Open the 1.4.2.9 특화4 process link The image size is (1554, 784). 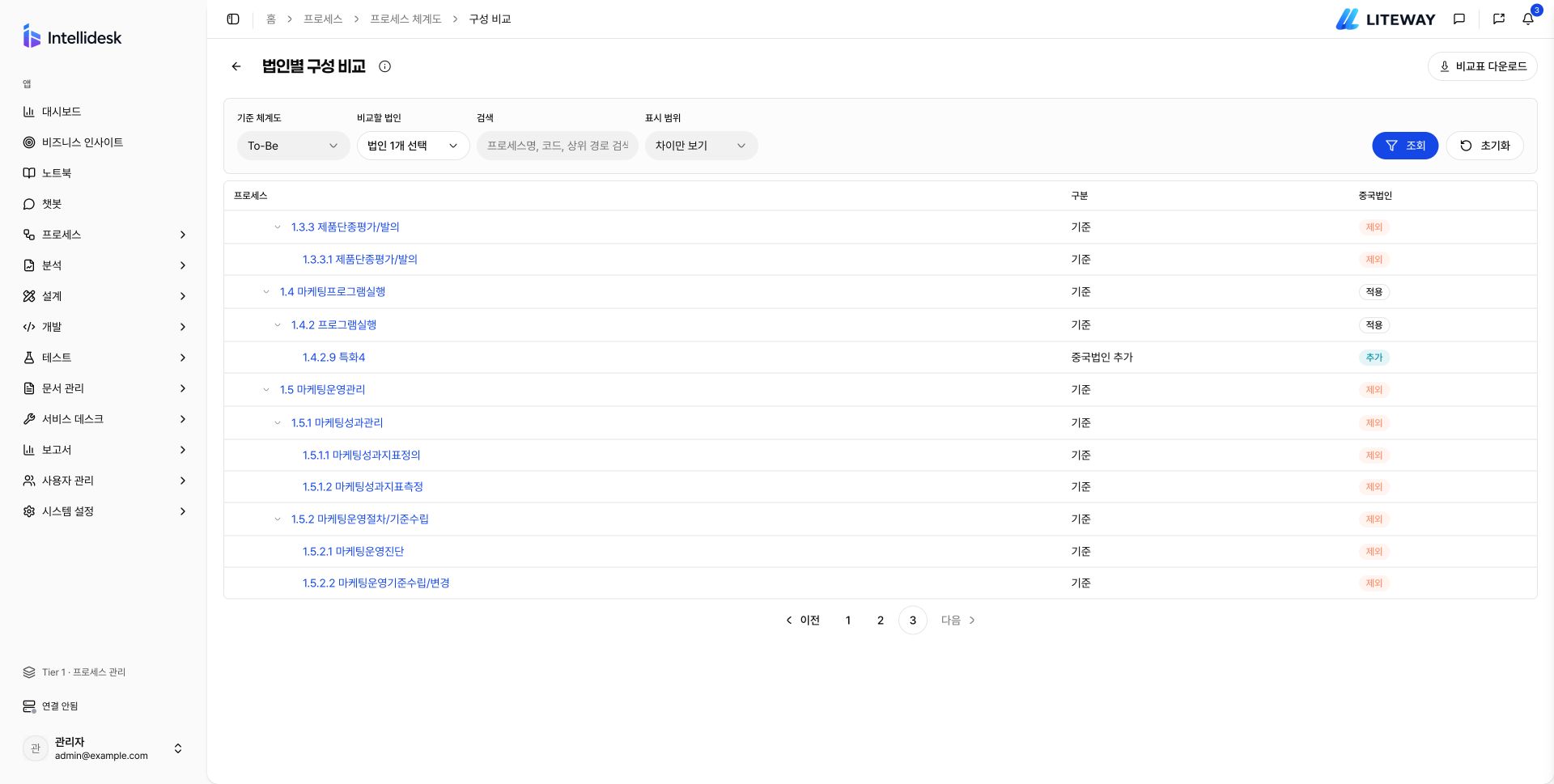333,357
